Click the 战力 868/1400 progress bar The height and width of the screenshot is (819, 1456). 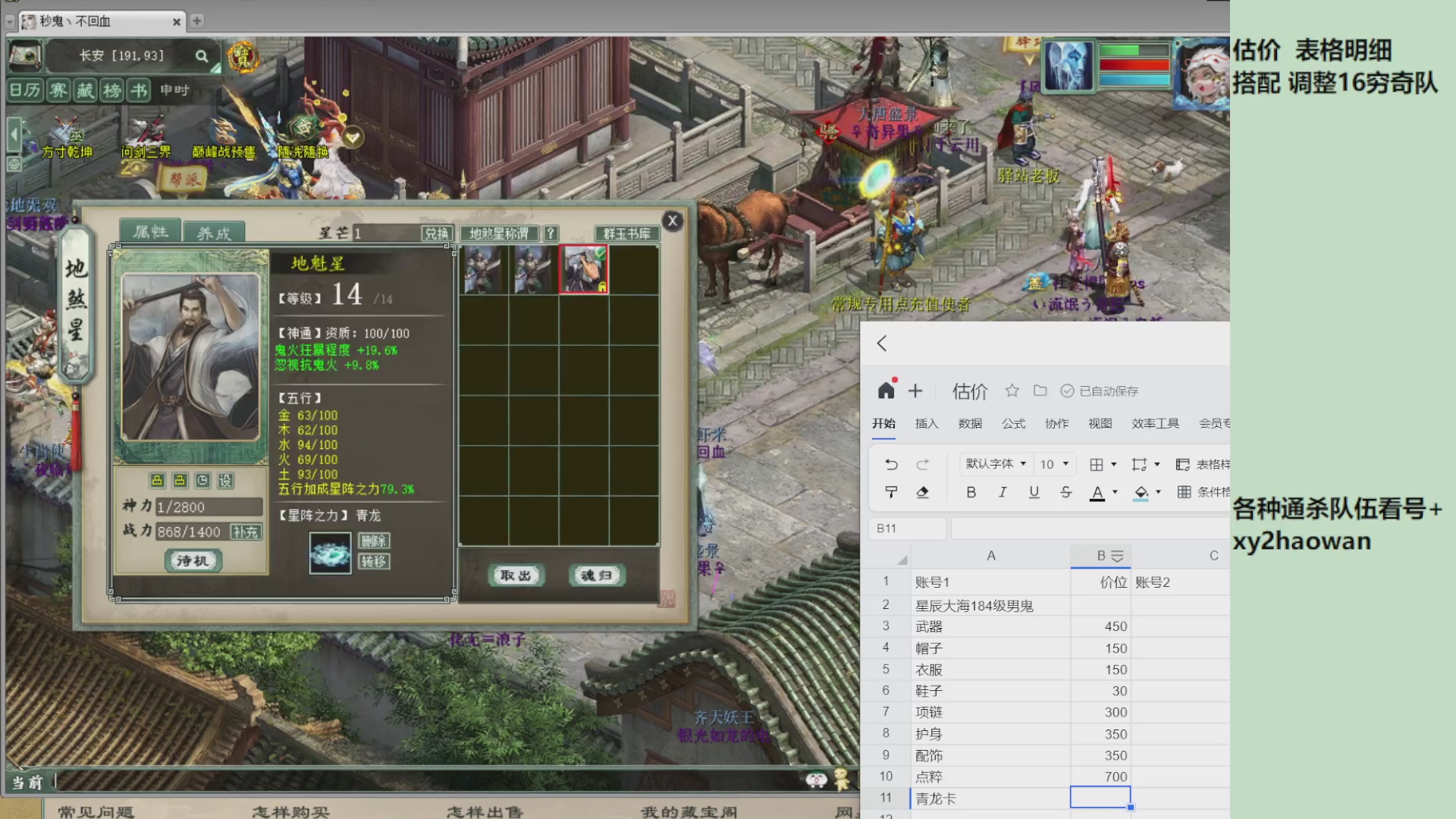(191, 532)
